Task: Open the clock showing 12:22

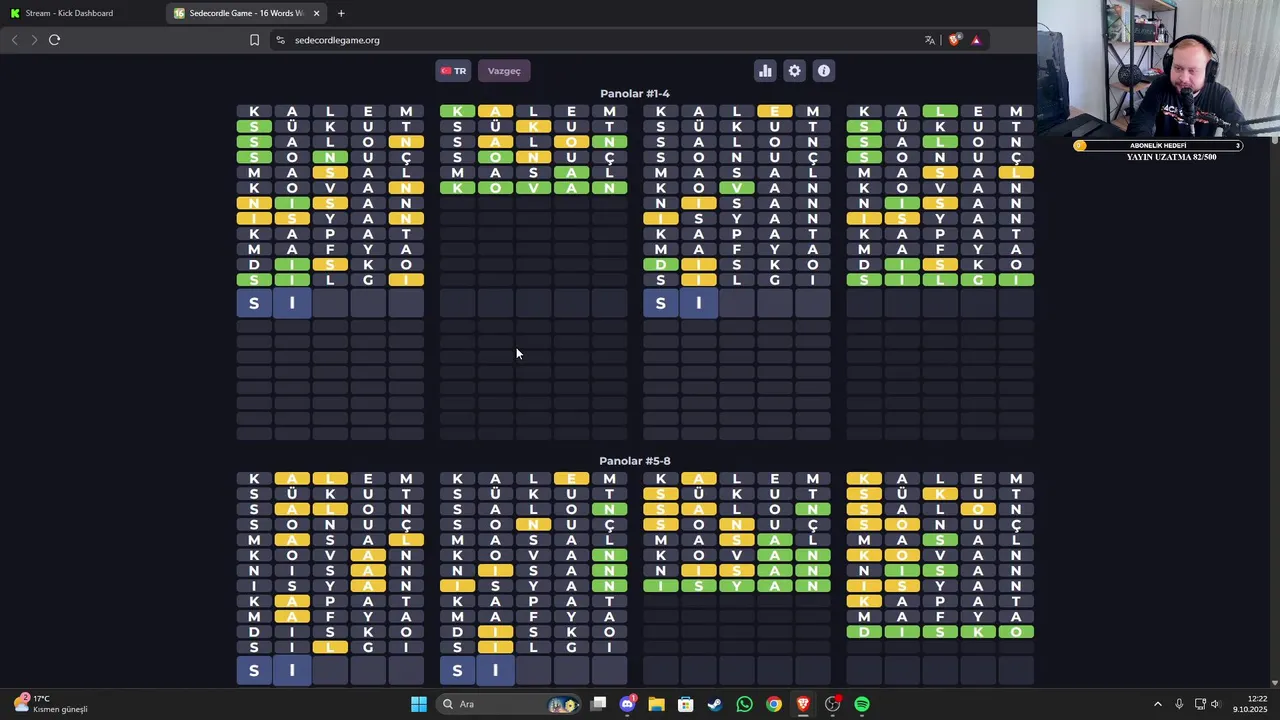Action: pyautogui.click(x=1250, y=704)
